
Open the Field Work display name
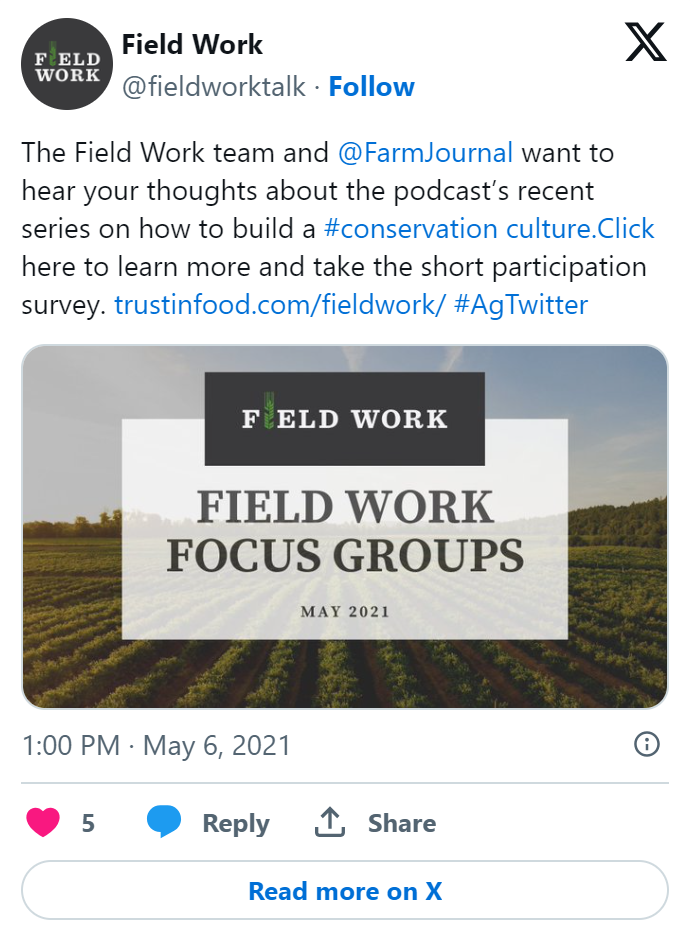(192, 45)
